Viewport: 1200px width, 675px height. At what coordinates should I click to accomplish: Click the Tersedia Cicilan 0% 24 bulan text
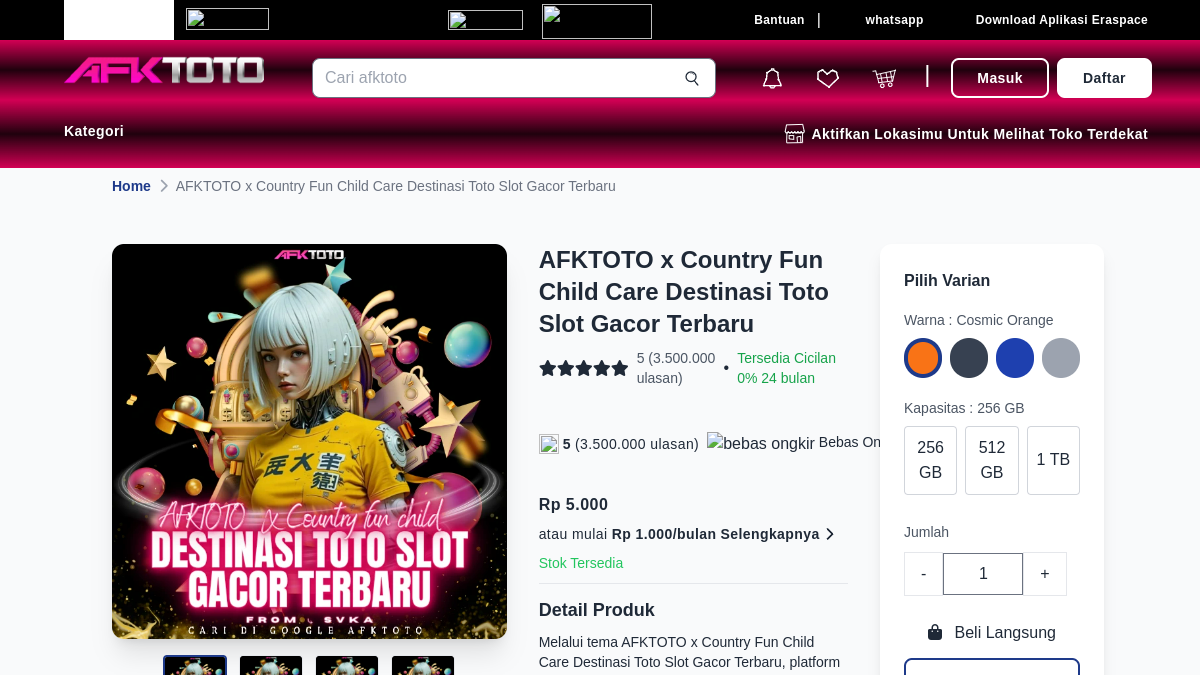(787, 368)
